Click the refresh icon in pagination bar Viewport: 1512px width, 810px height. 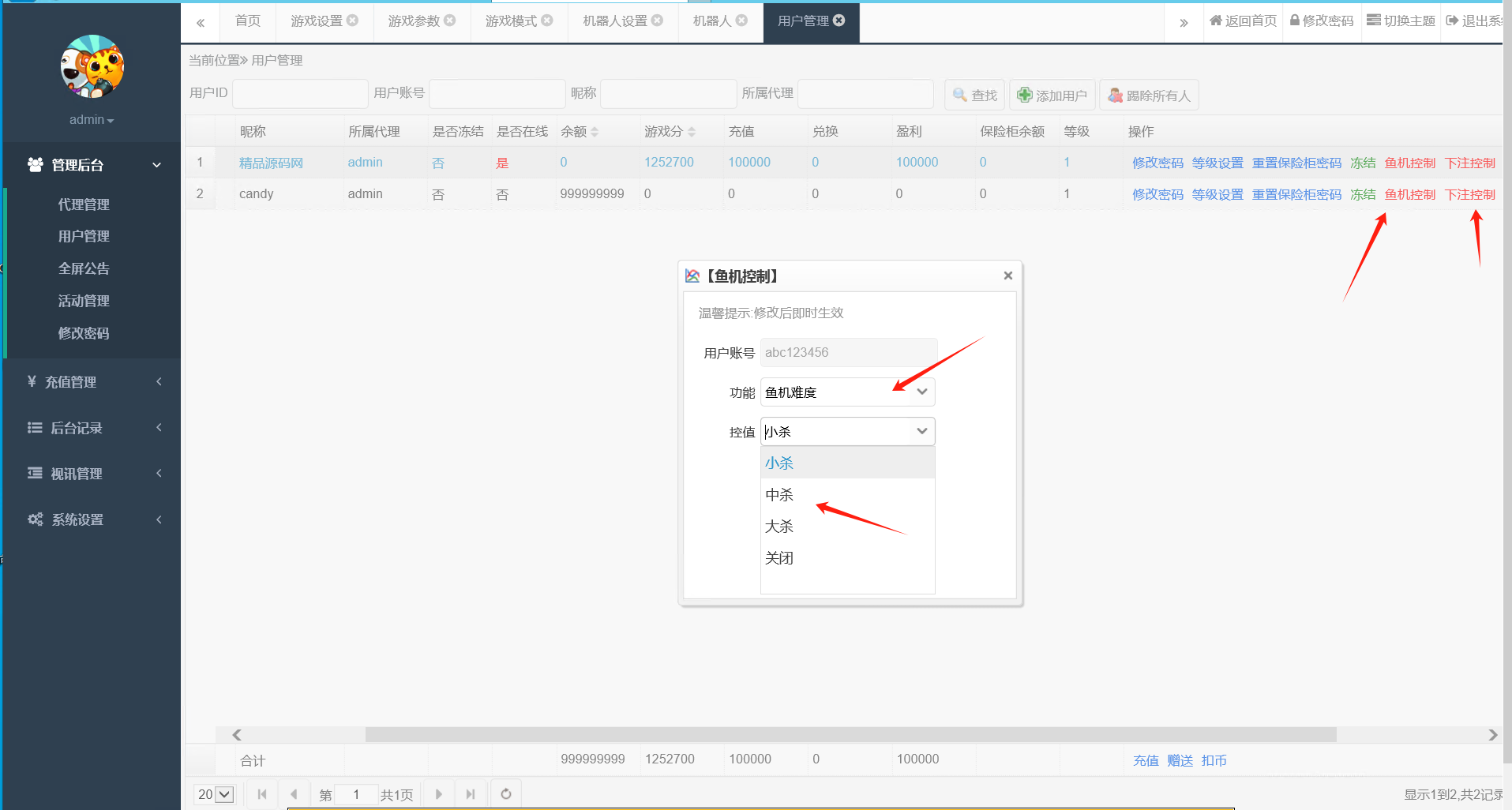click(506, 794)
